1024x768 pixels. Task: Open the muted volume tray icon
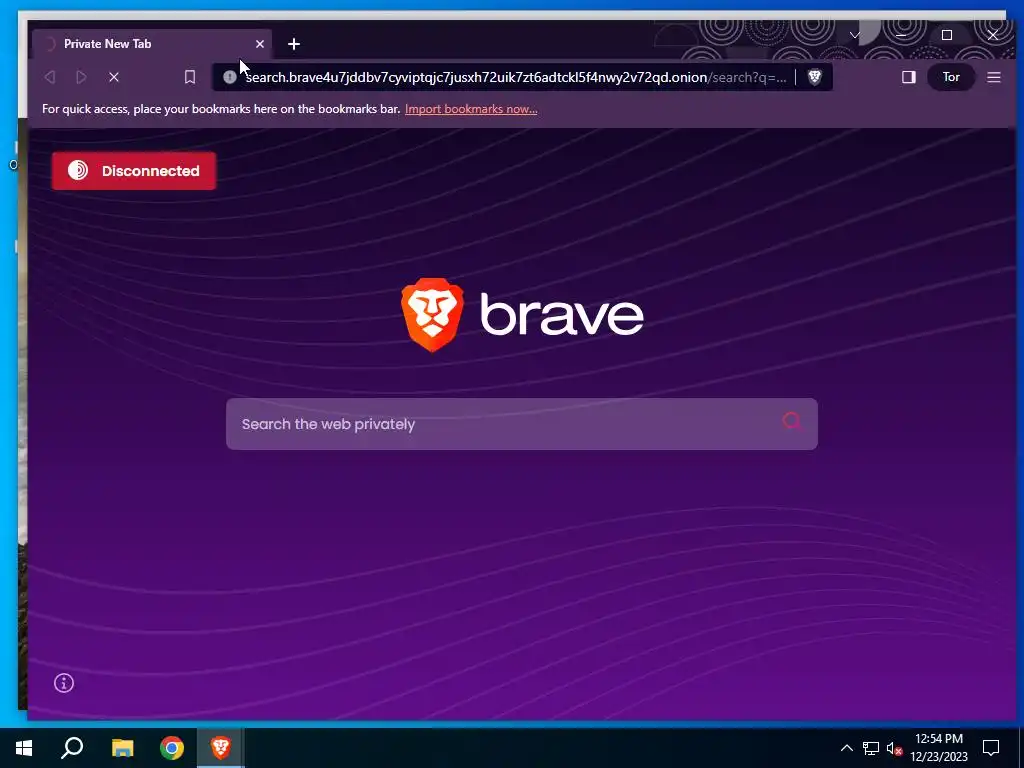[894, 748]
